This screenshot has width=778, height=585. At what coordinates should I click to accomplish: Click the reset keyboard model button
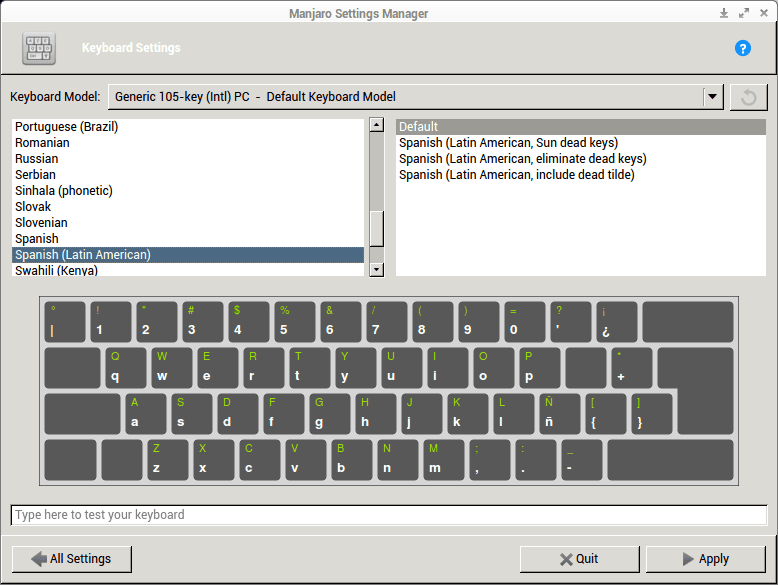748,97
